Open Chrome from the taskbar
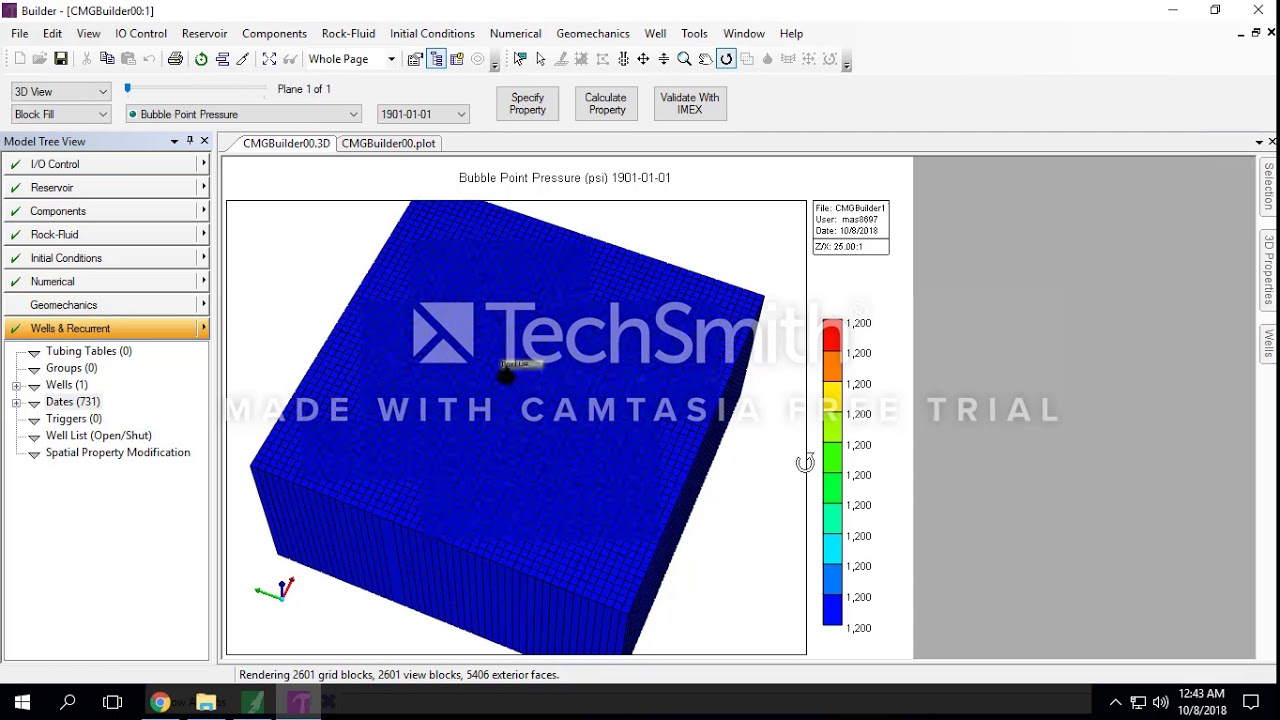Viewport: 1280px width, 720px height. click(160, 702)
